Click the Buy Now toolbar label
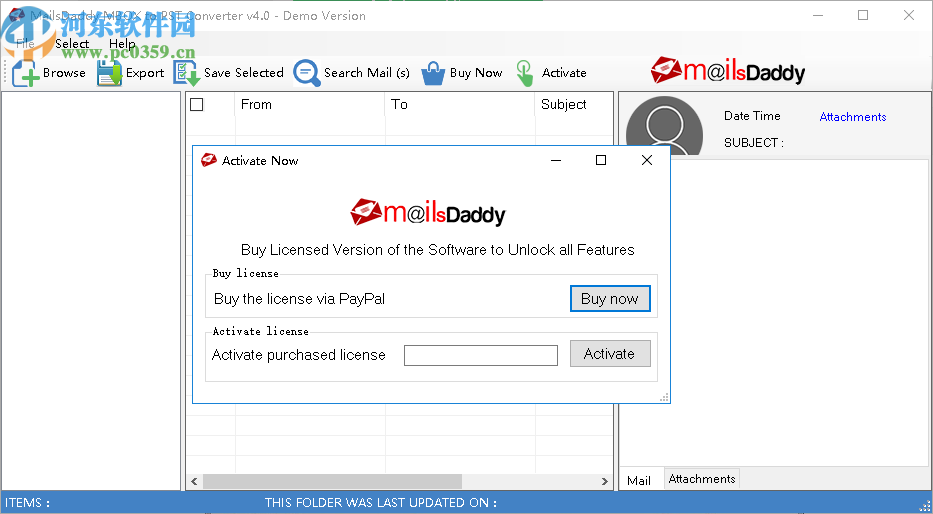 point(476,73)
